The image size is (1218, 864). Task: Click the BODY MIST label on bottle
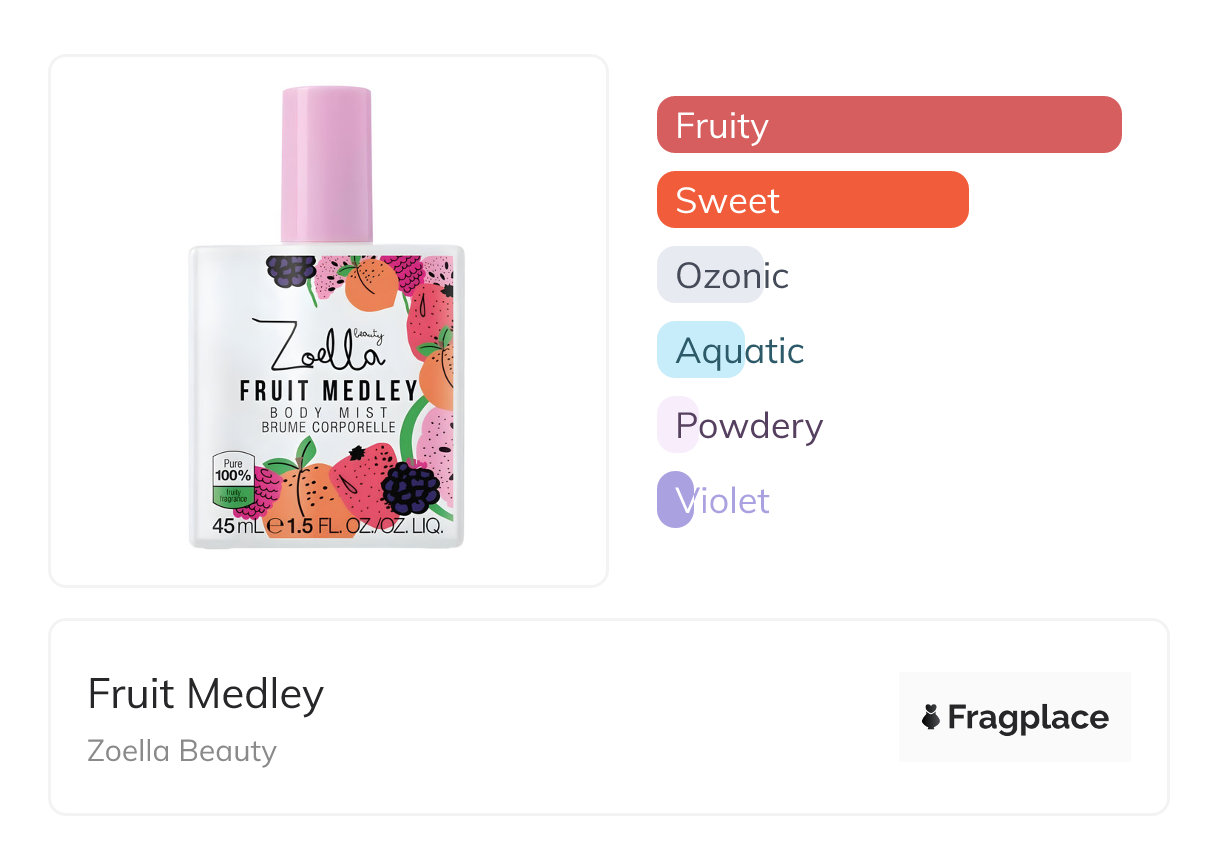coord(328,412)
